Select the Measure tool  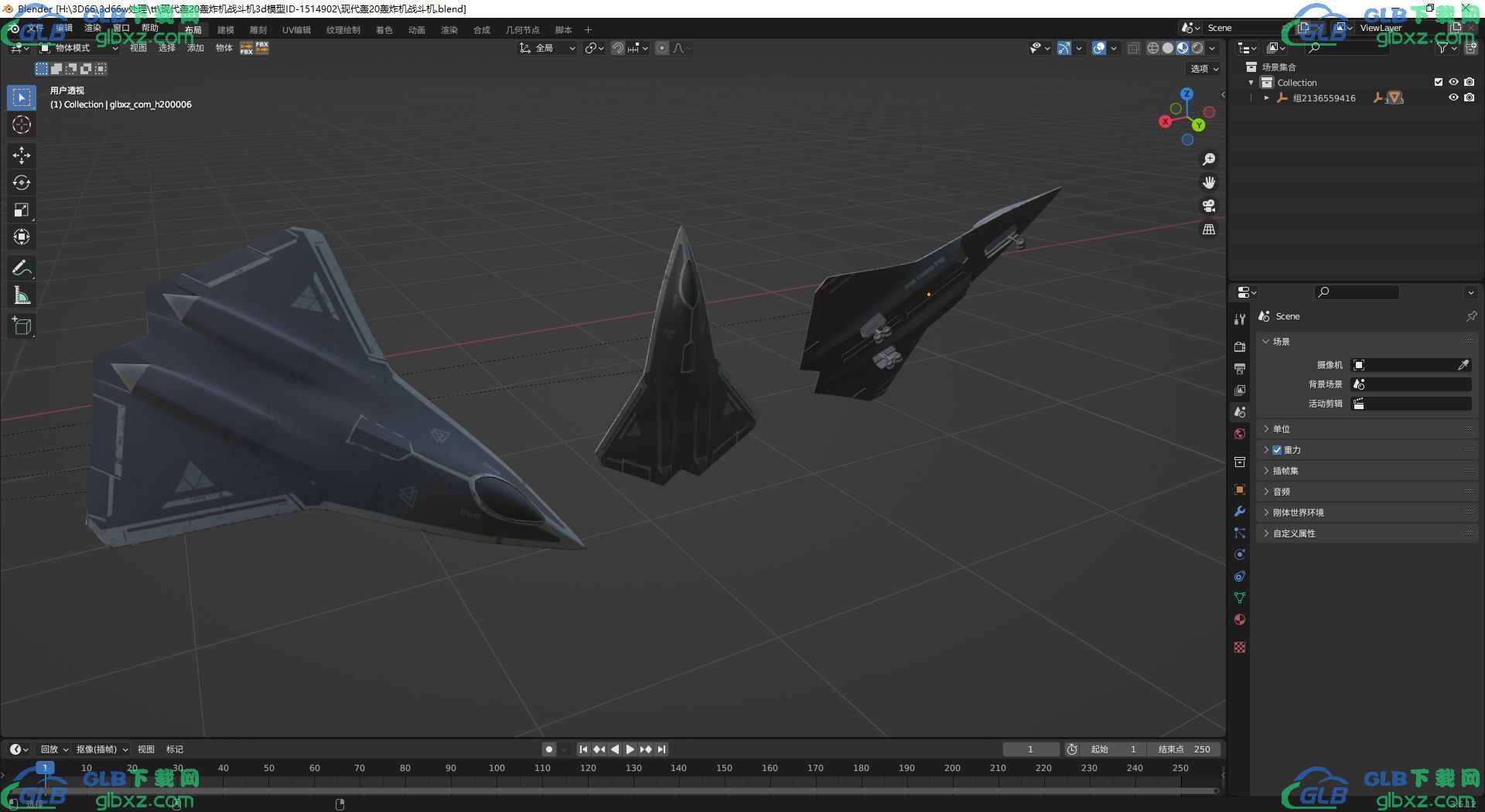coord(22,295)
